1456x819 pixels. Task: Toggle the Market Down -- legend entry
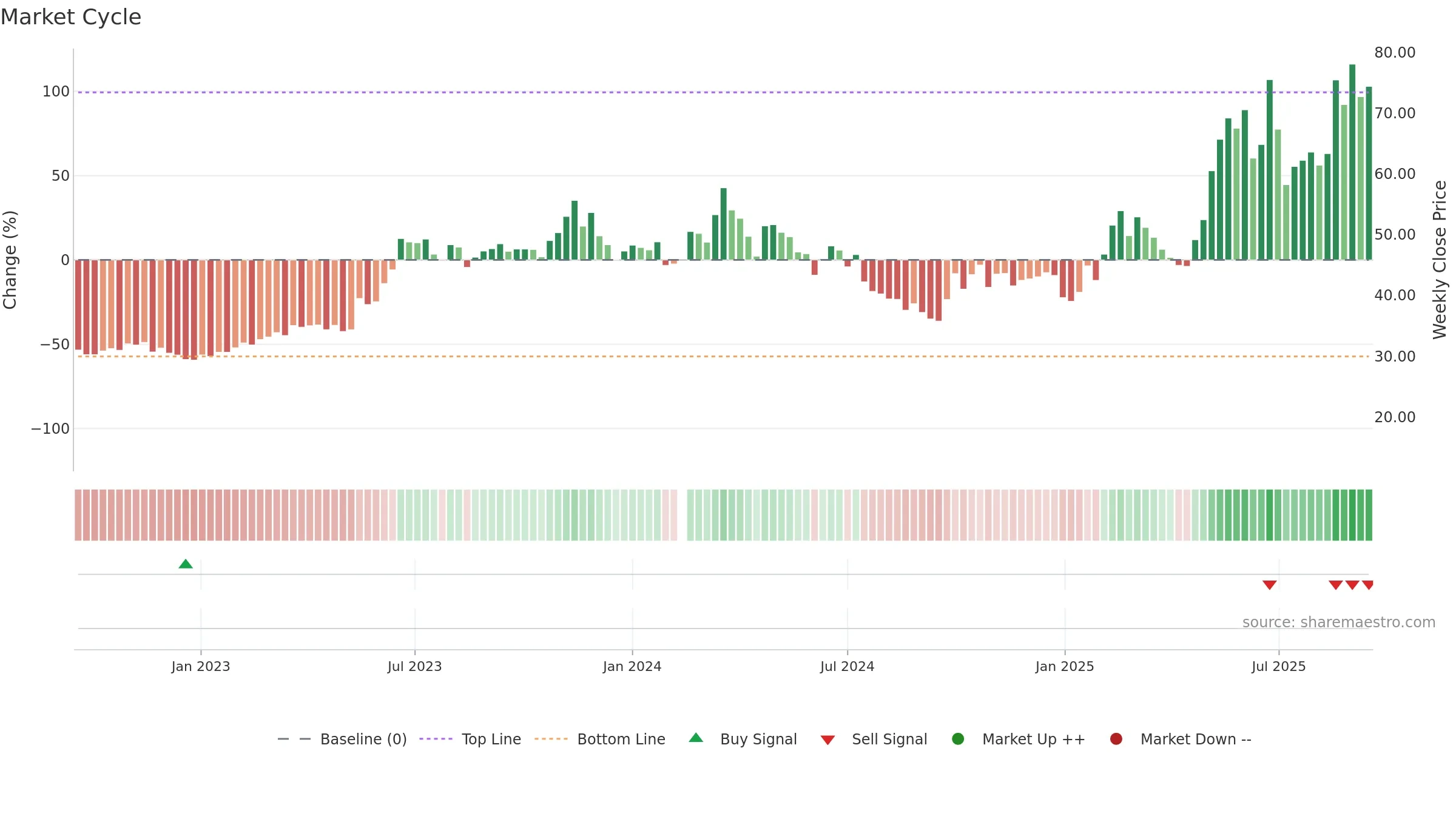[1181, 739]
